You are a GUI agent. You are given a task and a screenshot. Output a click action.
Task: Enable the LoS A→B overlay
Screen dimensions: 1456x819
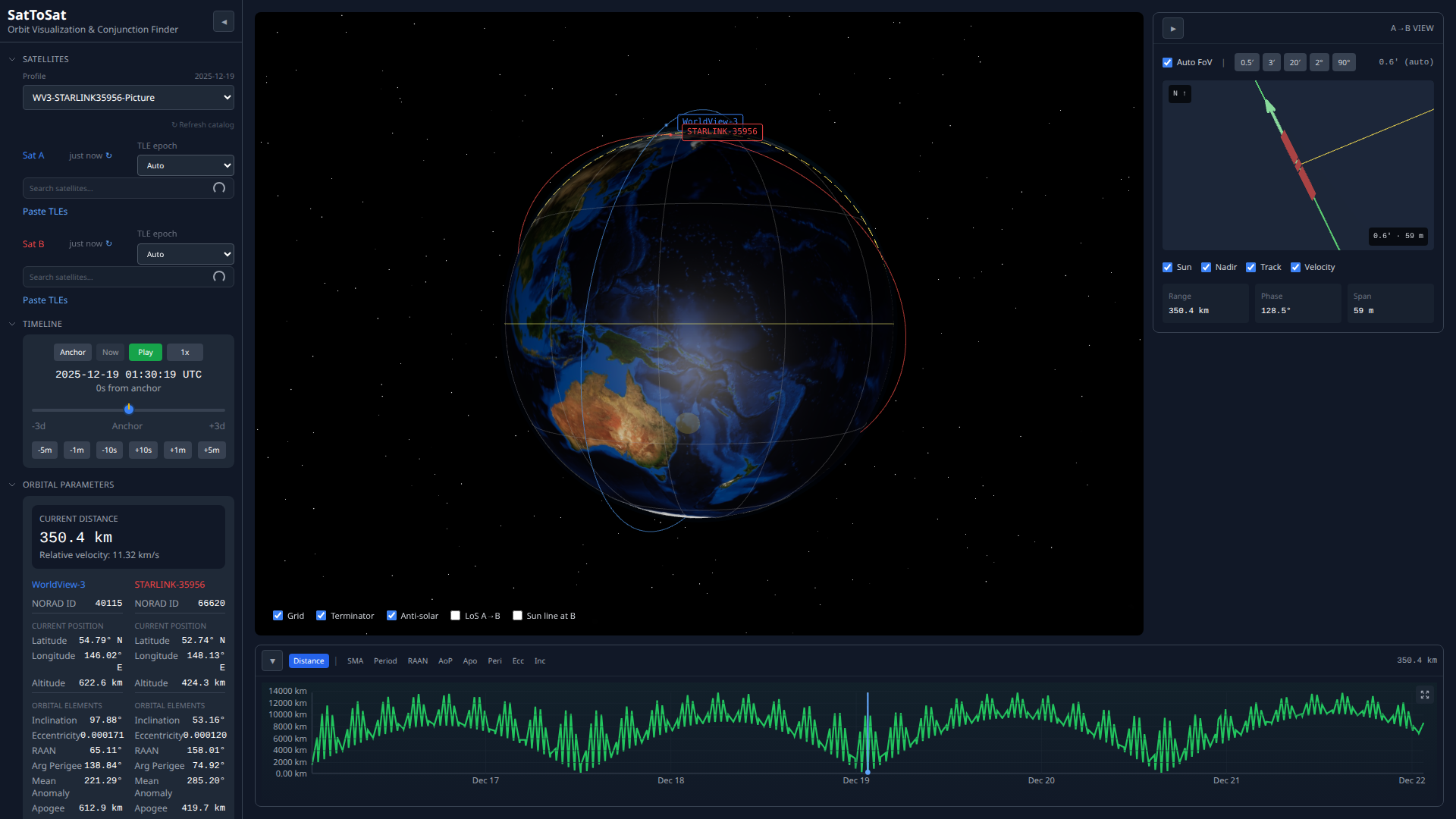click(455, 615)
